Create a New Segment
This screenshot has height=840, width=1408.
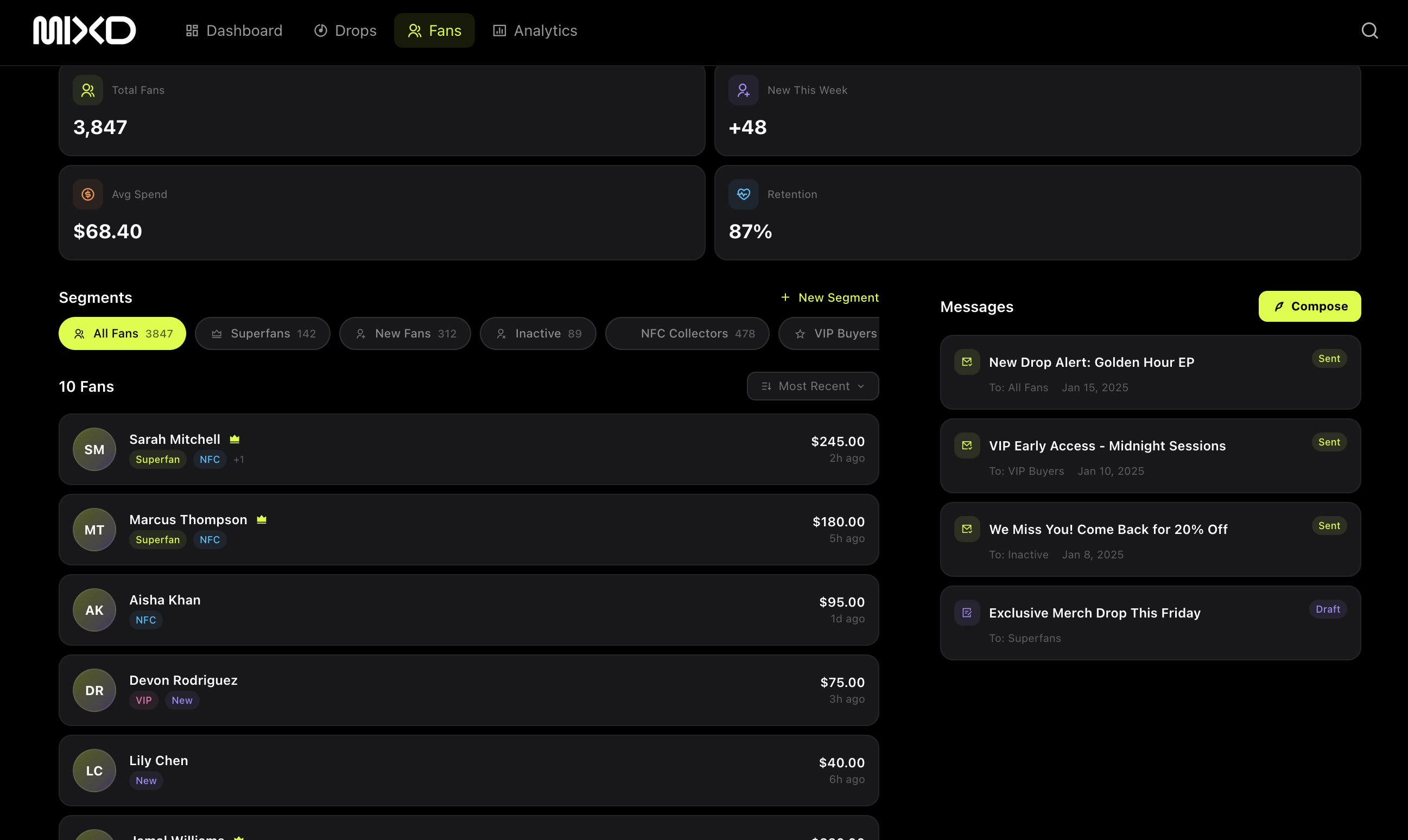829,297
